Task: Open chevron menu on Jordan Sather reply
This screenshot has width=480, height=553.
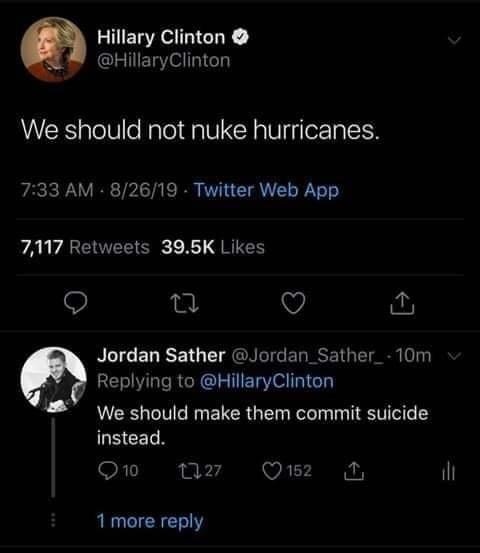Action: 455,356
